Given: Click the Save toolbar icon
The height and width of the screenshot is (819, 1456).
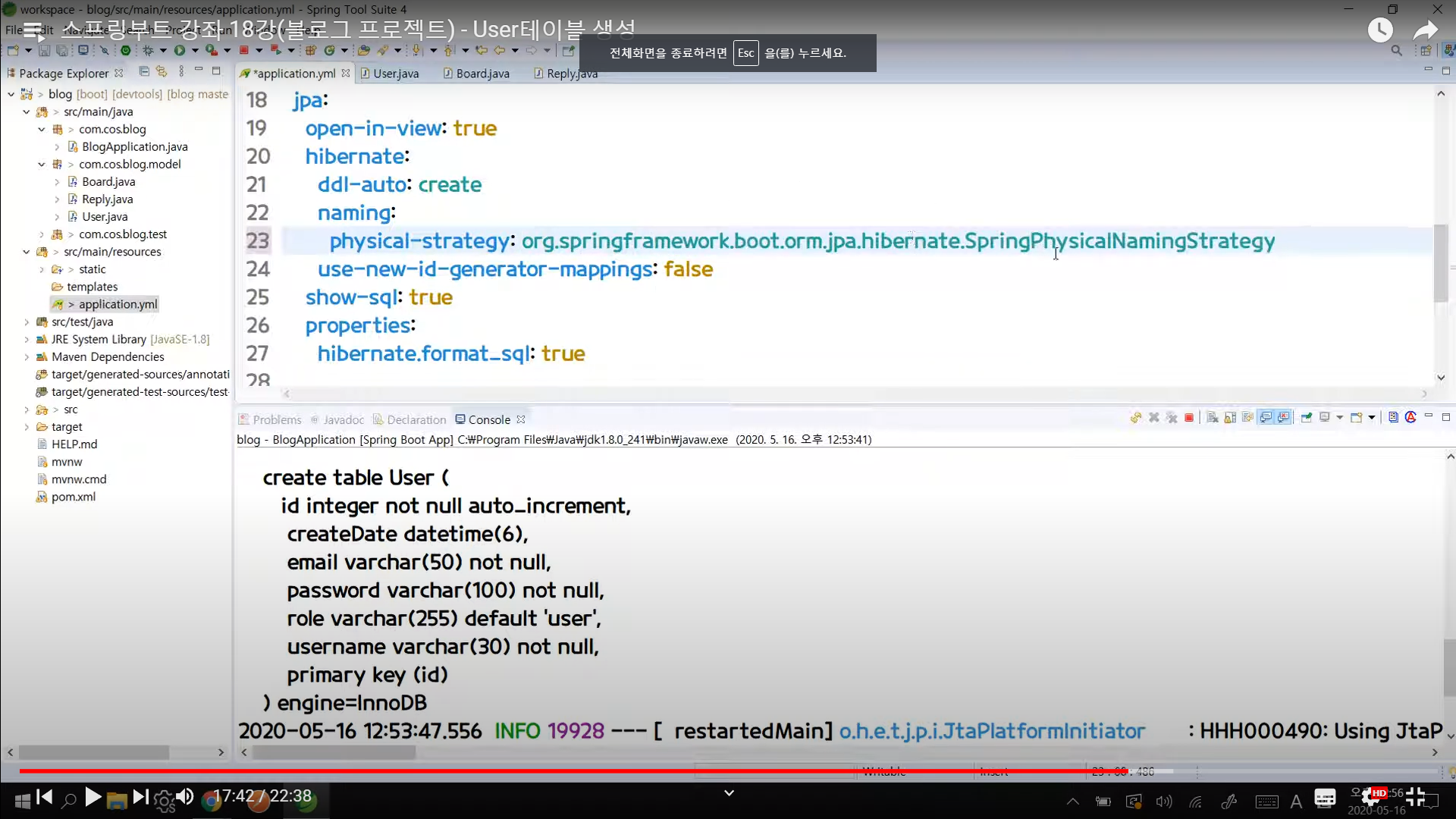Looking at the screenshot, I should (45, 51).
